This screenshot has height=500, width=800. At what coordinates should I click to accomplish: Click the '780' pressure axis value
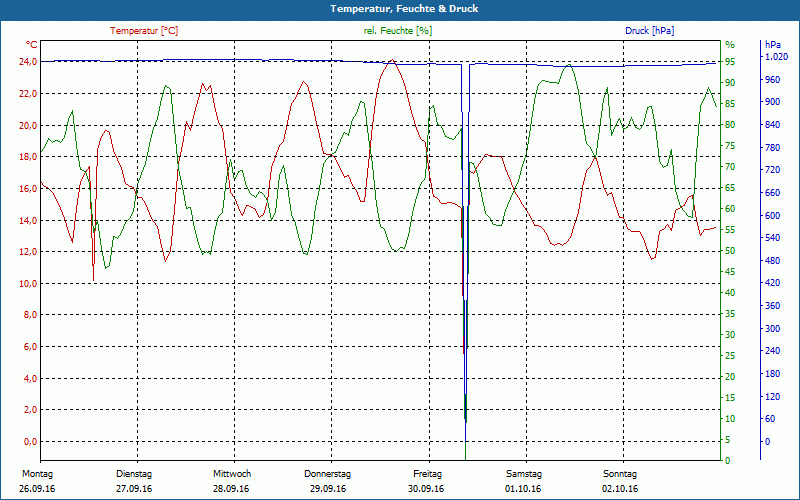click(773, 147)
